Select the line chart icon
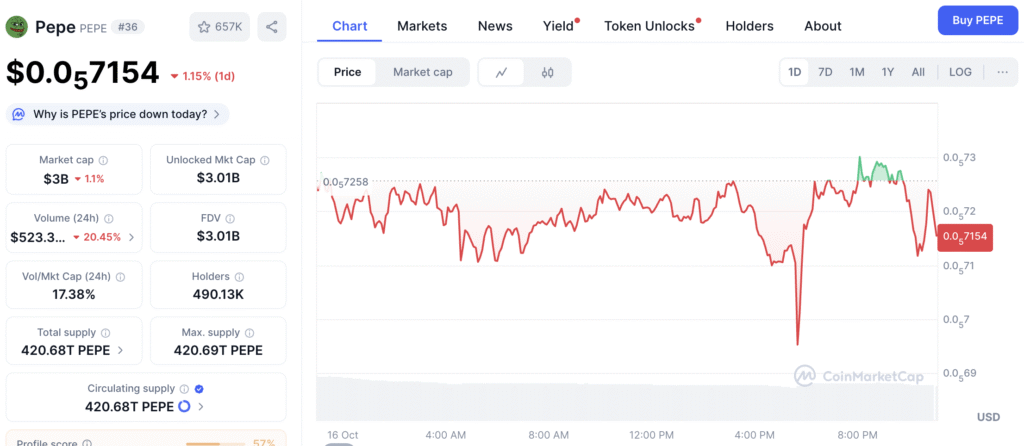1024x446 pixels. point(501,72)
